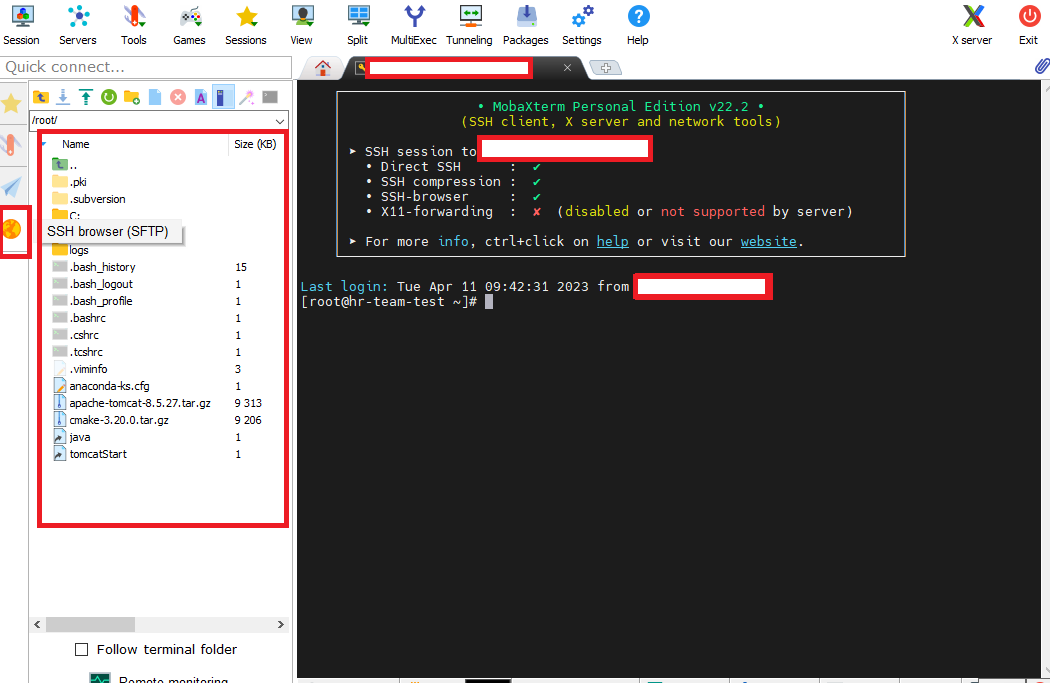Download selected files with down-arrow icon

pos(63,97)
